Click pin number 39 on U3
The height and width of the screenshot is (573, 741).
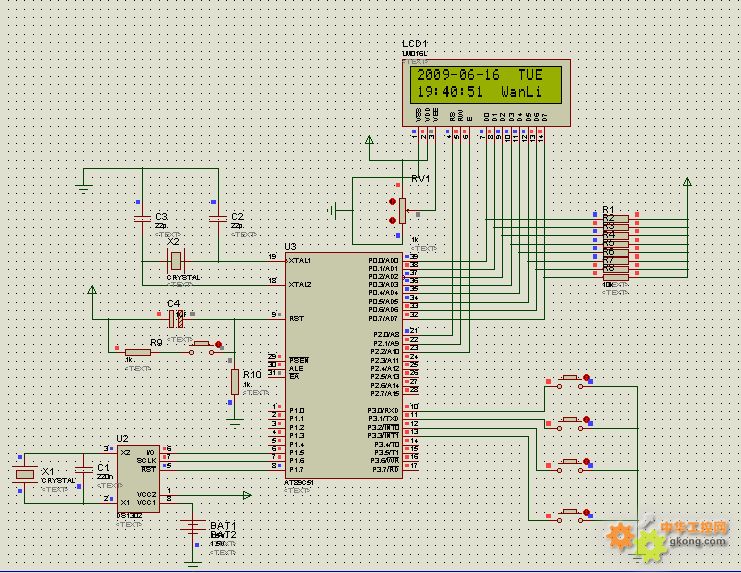pyautogui.click(x=414, y=257)
